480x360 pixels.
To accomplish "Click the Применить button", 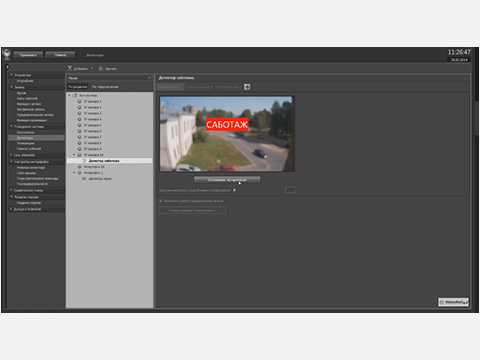I will (x=28, y=55).
